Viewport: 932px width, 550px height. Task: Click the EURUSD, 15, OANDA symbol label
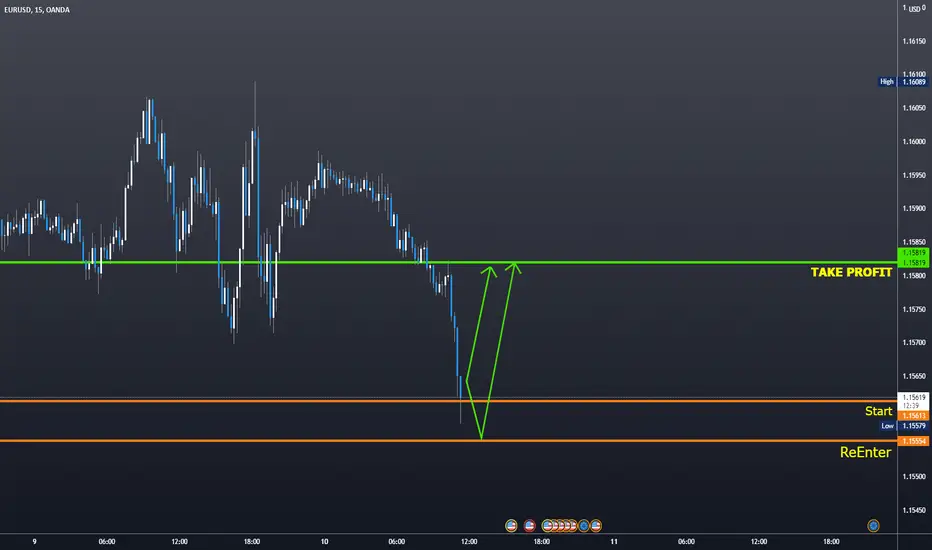(37, 10)
